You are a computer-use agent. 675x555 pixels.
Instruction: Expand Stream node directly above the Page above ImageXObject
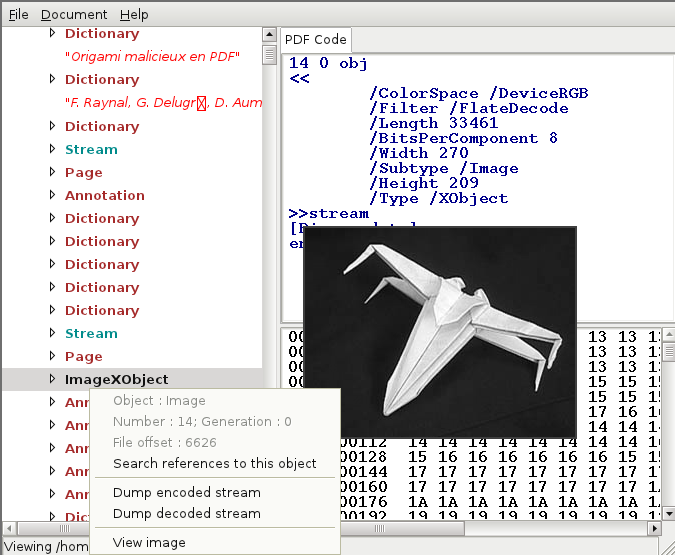[52, 333]
